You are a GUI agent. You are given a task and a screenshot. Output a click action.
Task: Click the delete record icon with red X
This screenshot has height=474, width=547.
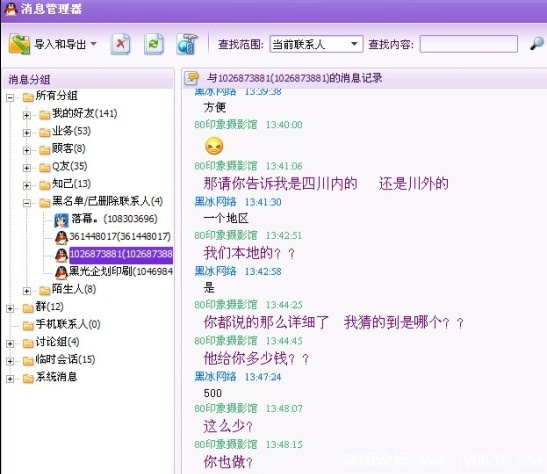point(120,44)
